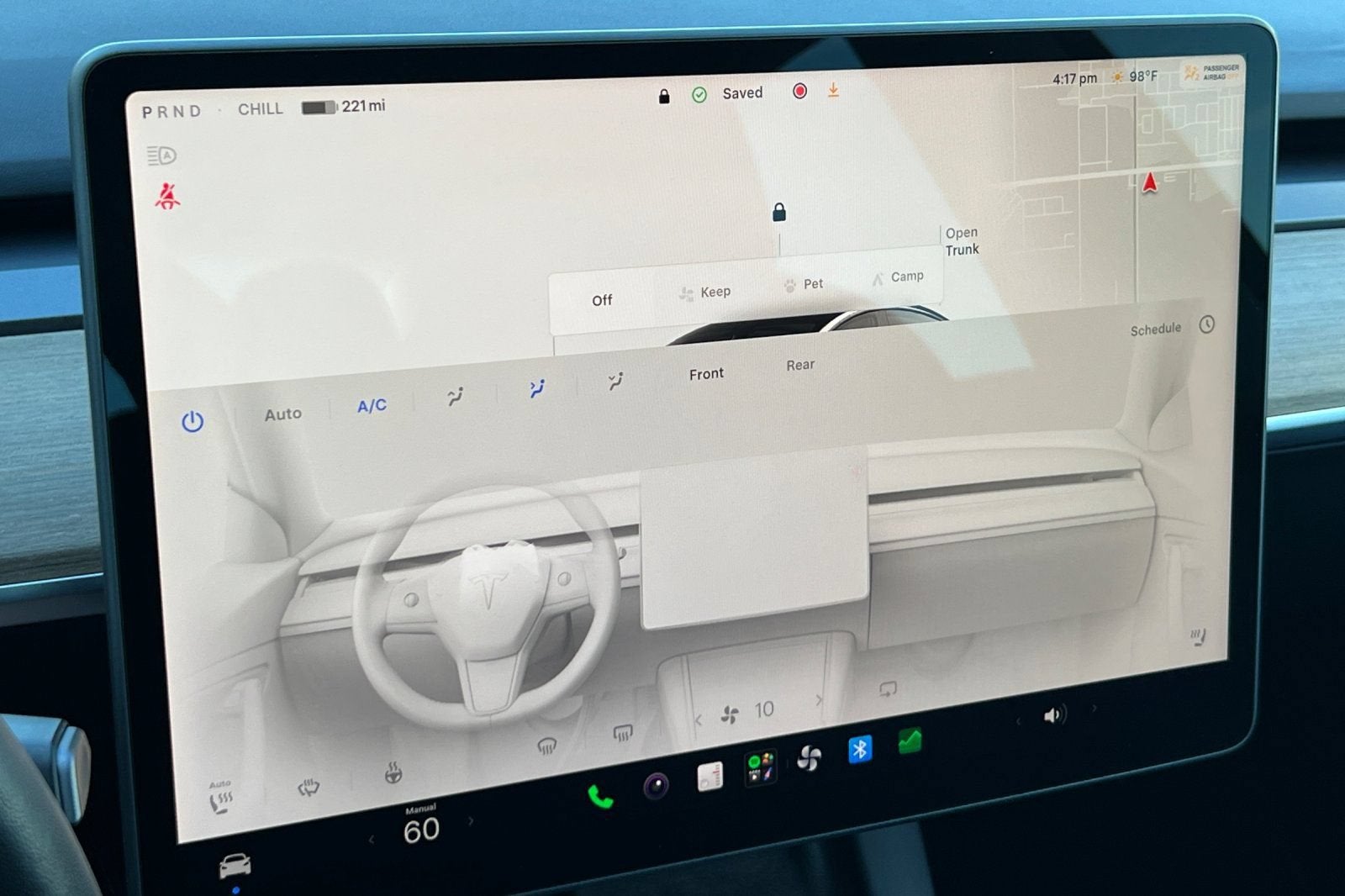Raise the cabin temperature above 60

coord(471,820)
